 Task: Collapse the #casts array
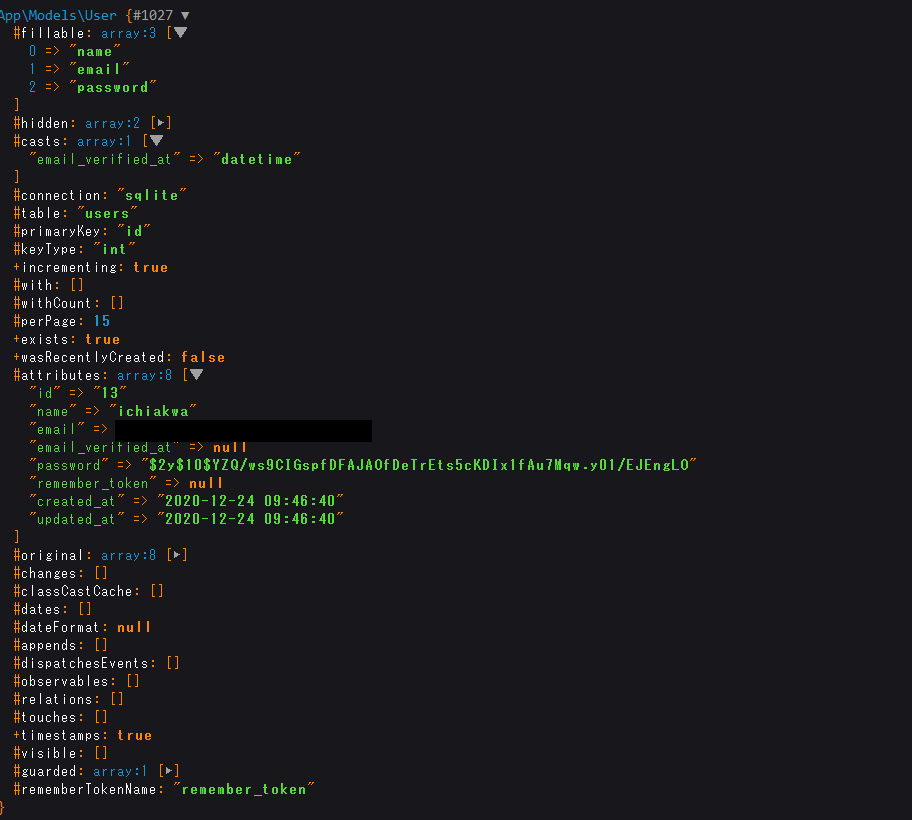click(156, 140)
